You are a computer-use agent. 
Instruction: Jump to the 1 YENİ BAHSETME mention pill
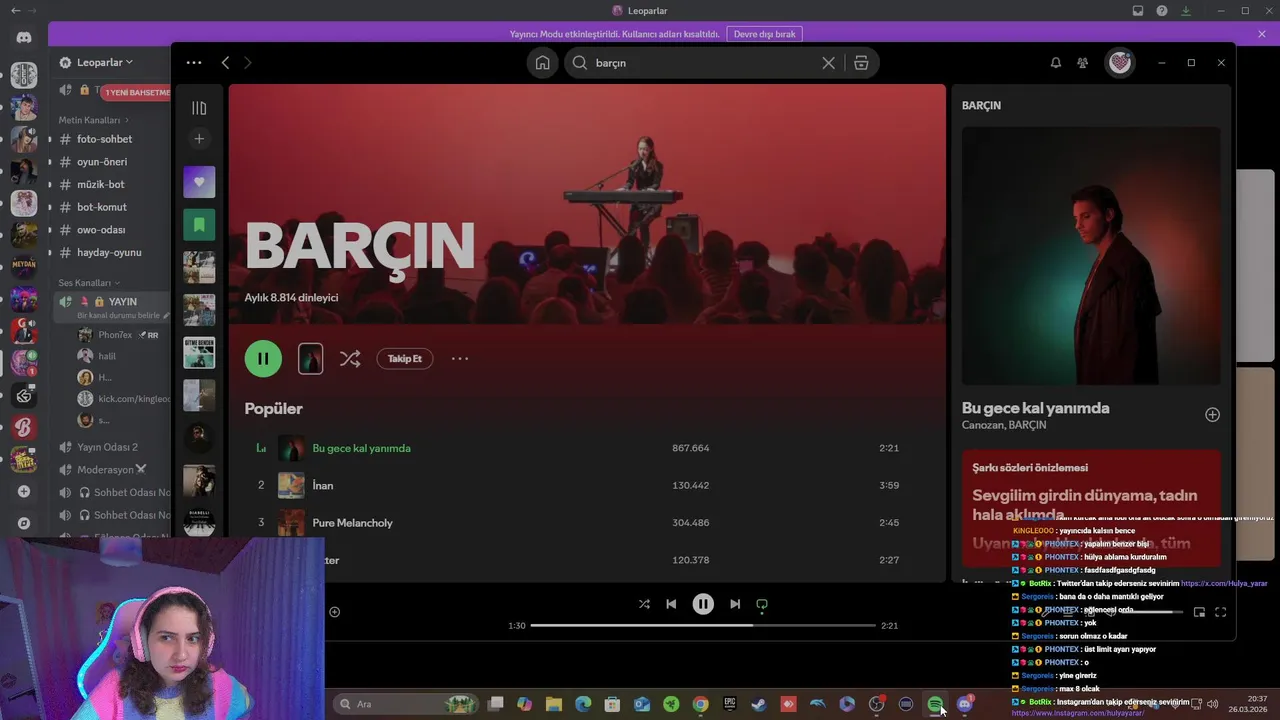pyautogui.click(x=137, y=92)
